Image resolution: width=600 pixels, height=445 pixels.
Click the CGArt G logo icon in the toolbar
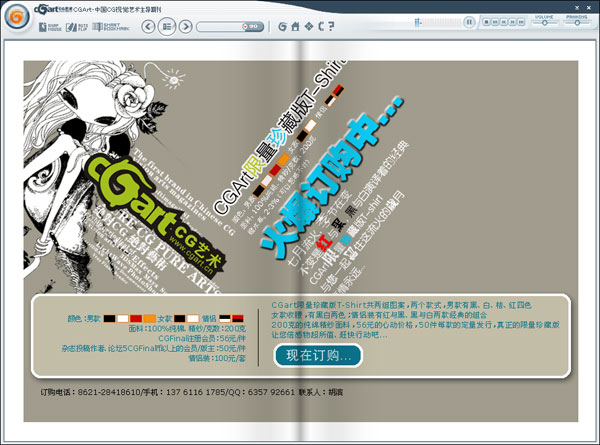pos(282,26)
